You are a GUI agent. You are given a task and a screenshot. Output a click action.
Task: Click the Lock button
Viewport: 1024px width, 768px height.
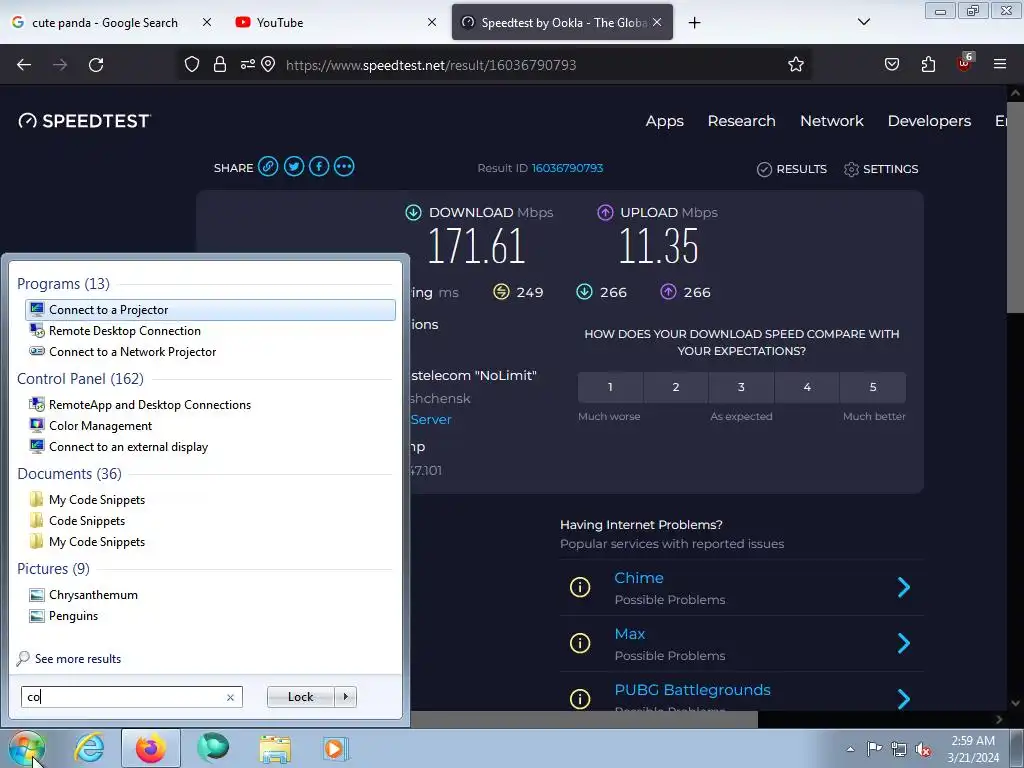point(300,697)
